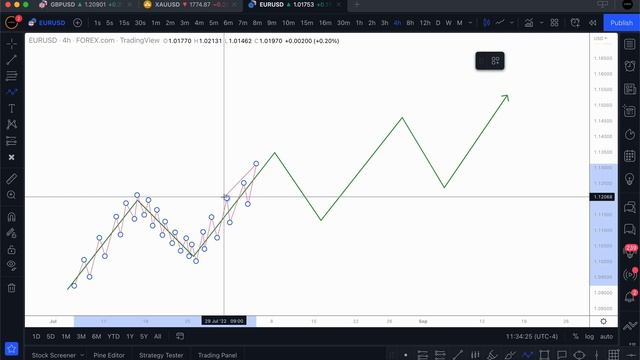This screenshot has width=640, height=360.
Task: Click the trash remove drawings icon
Action: point(11,288)
